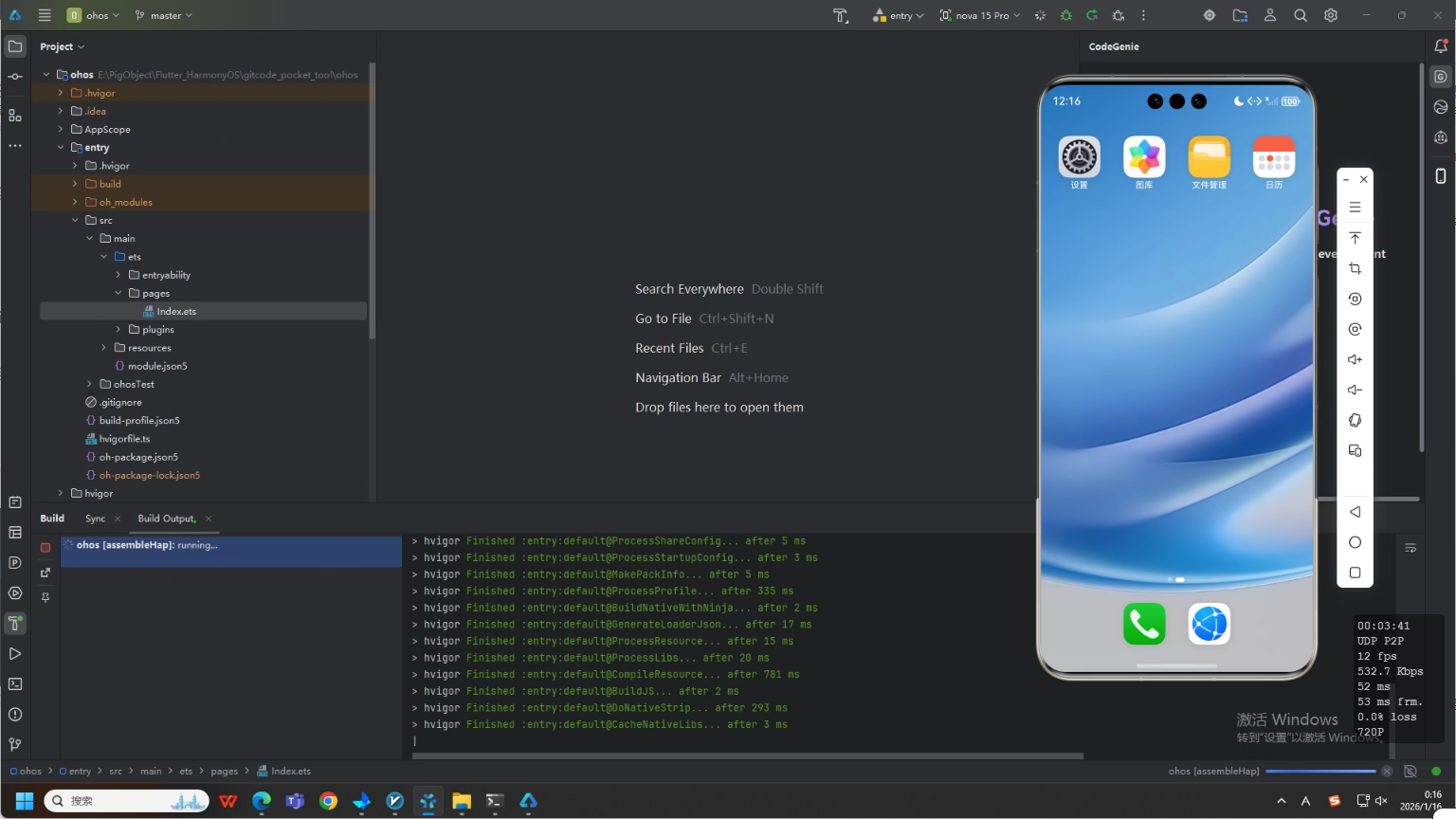Increase volume in emulator toolbar
This screenshot has height=819, width=1456.
tap(1355, 359)
